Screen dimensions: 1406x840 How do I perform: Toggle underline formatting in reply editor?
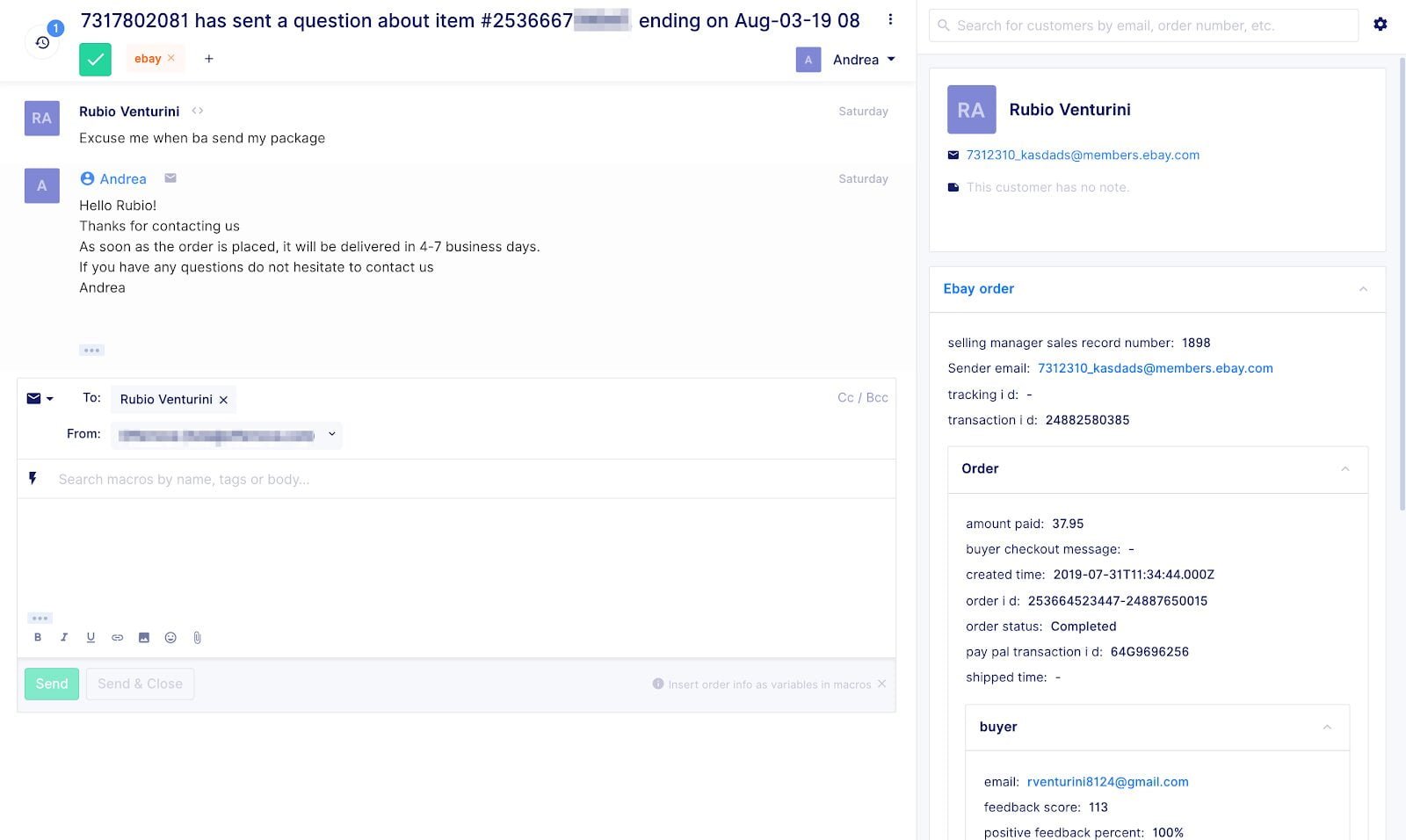[91, 638]
